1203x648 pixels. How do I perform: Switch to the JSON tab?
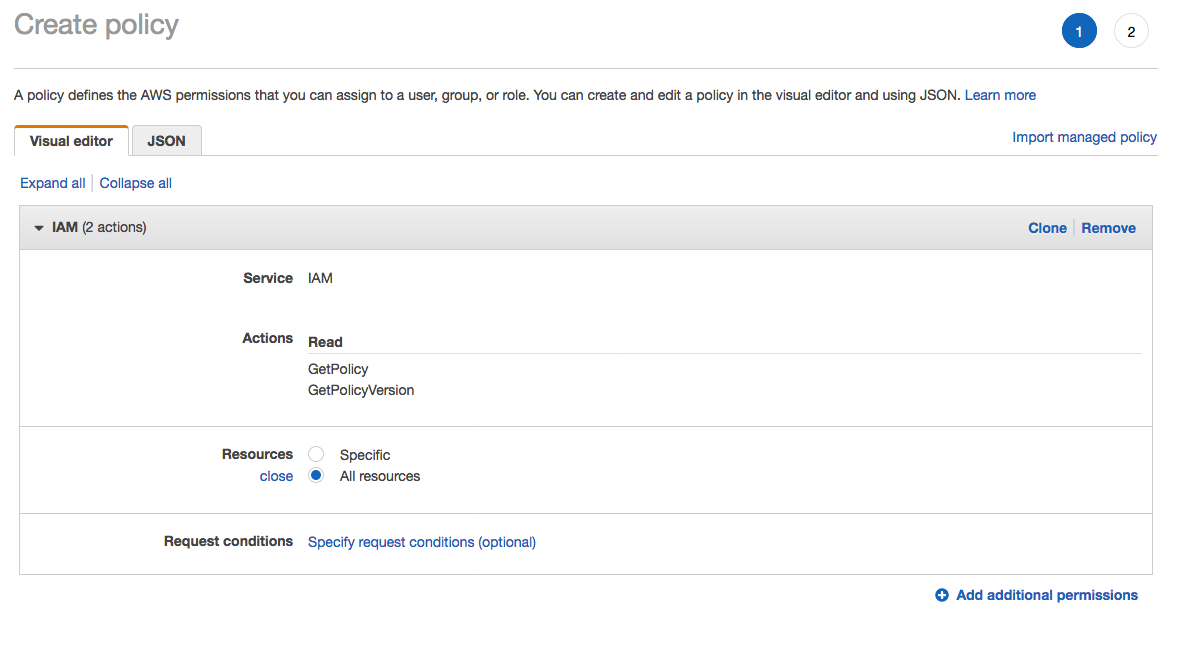pos(167,141)
